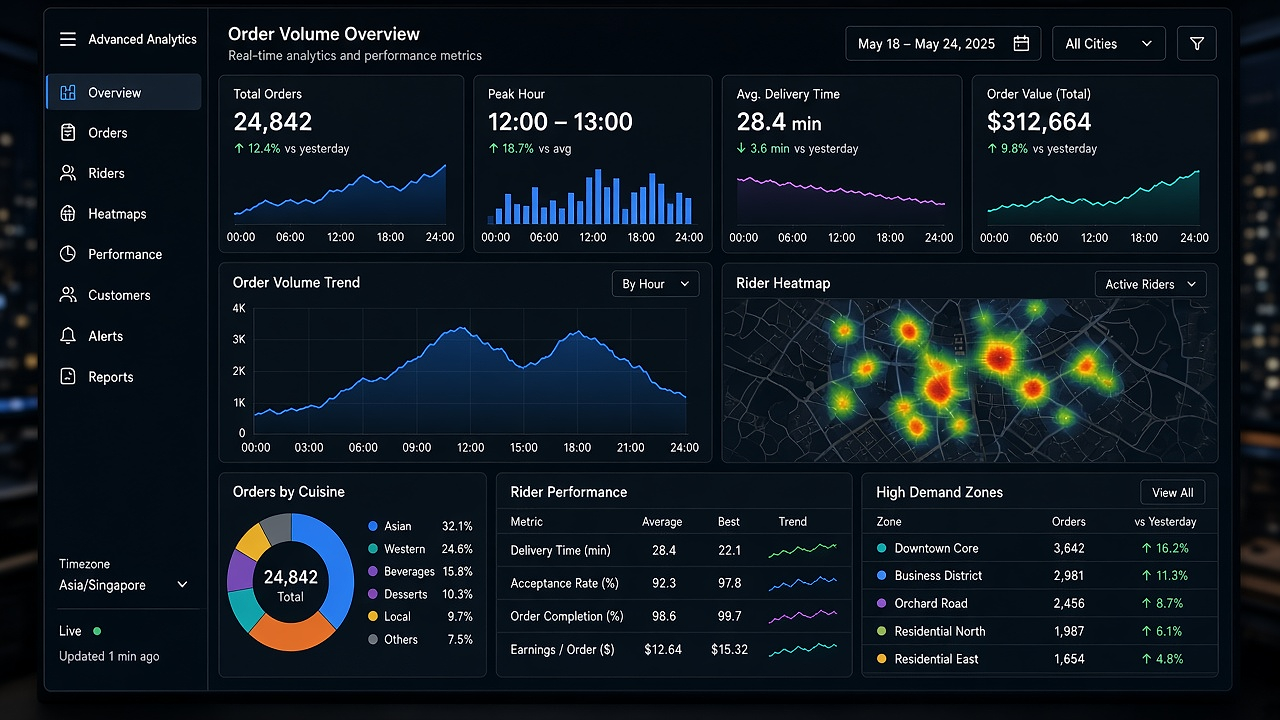Click the purple Beverages legend swatch
The width and height of the screenshot is (1280, 720).
click(x=373, y=571)
